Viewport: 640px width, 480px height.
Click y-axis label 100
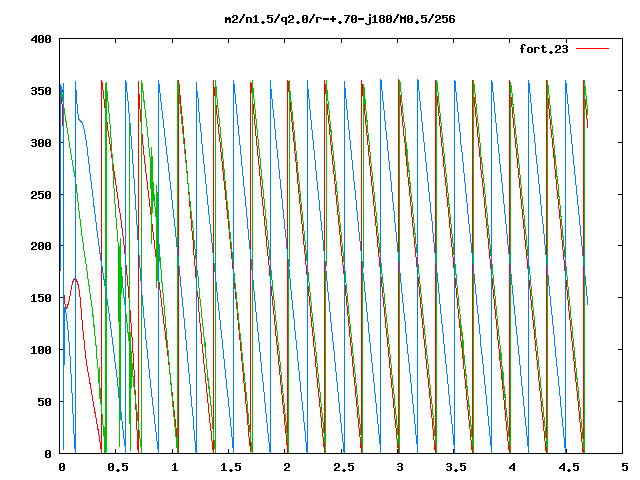(41, 350)
